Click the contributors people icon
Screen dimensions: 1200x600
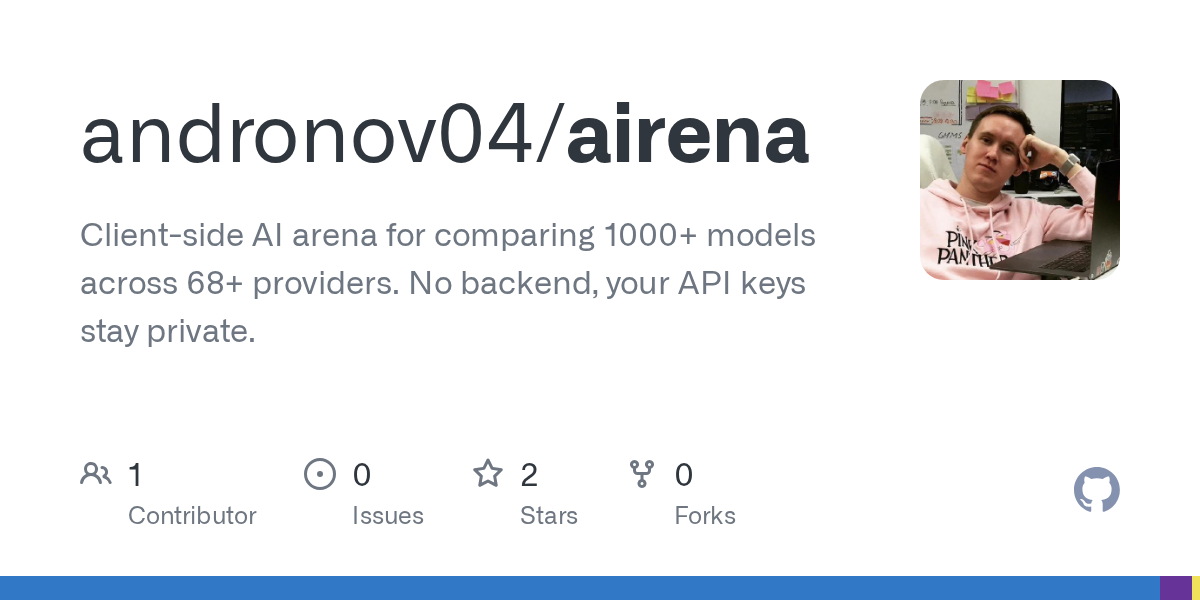[x=96, y=474]
